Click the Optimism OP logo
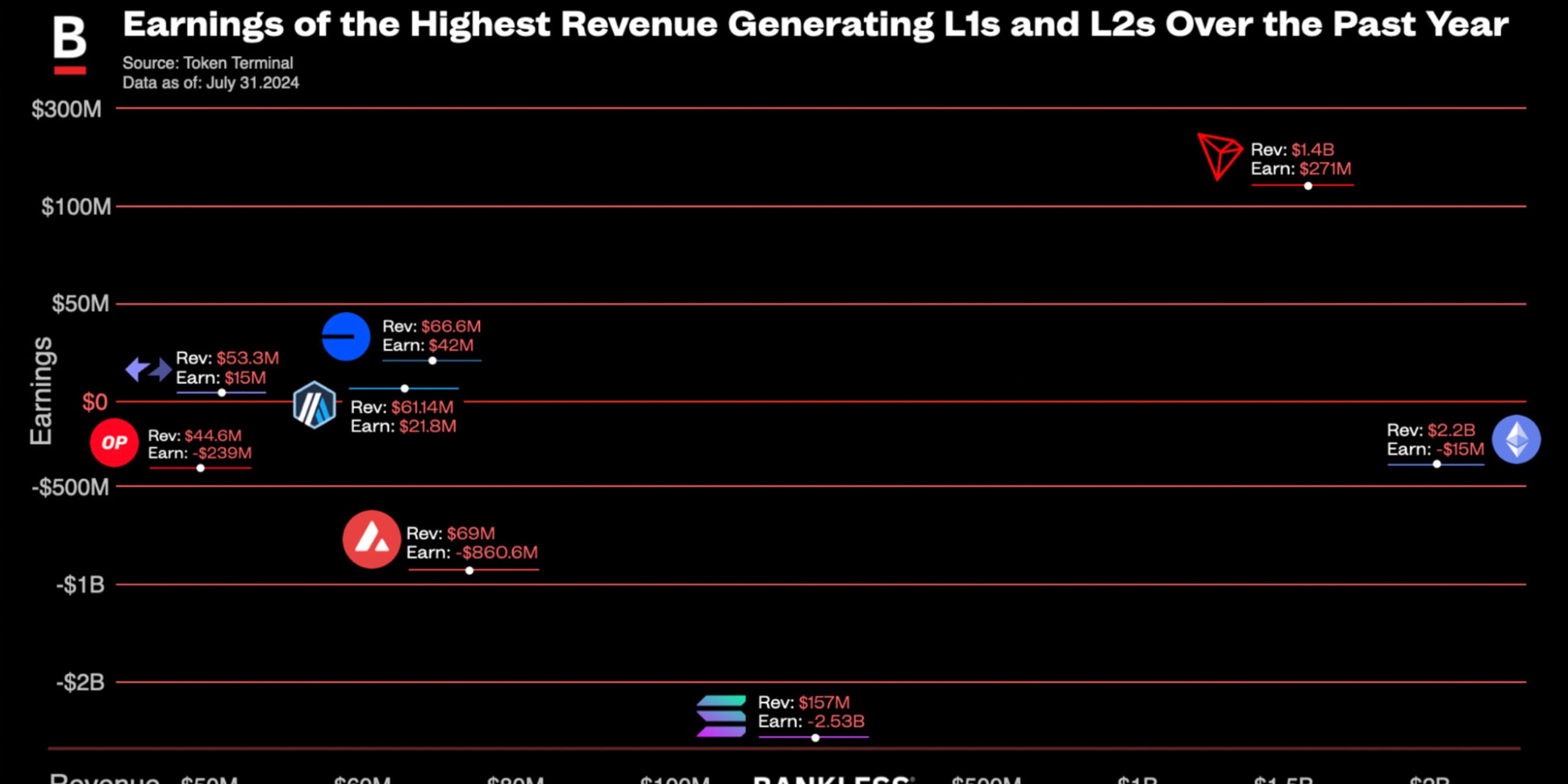Screen dimensions: 1568x784 pyautogui.click(x=115, y=442)
